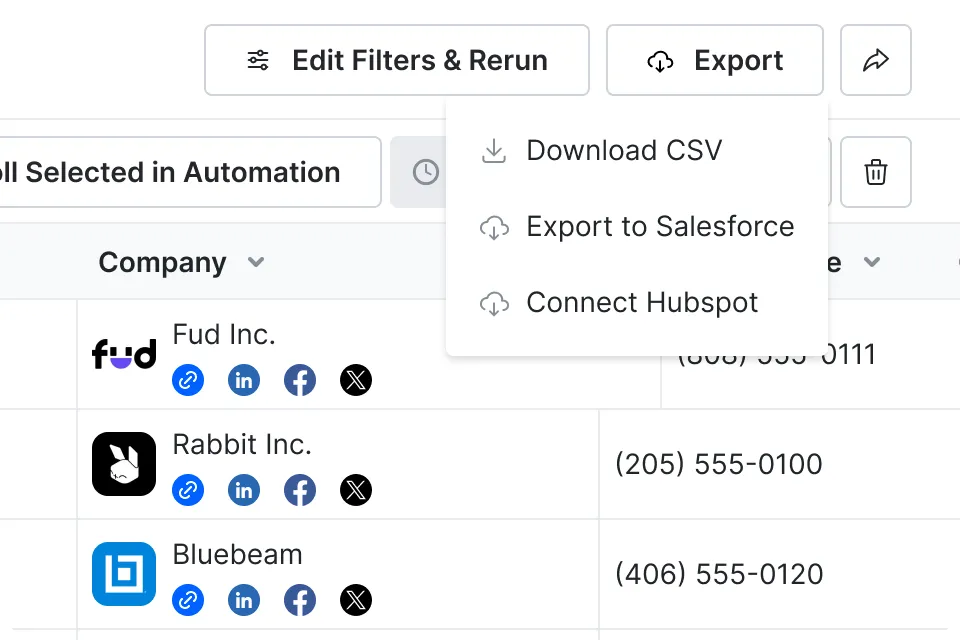This screenshot has width=960, height=640.
Task: Open Fud Inc. website link icon
Action: tap(188, 380)
